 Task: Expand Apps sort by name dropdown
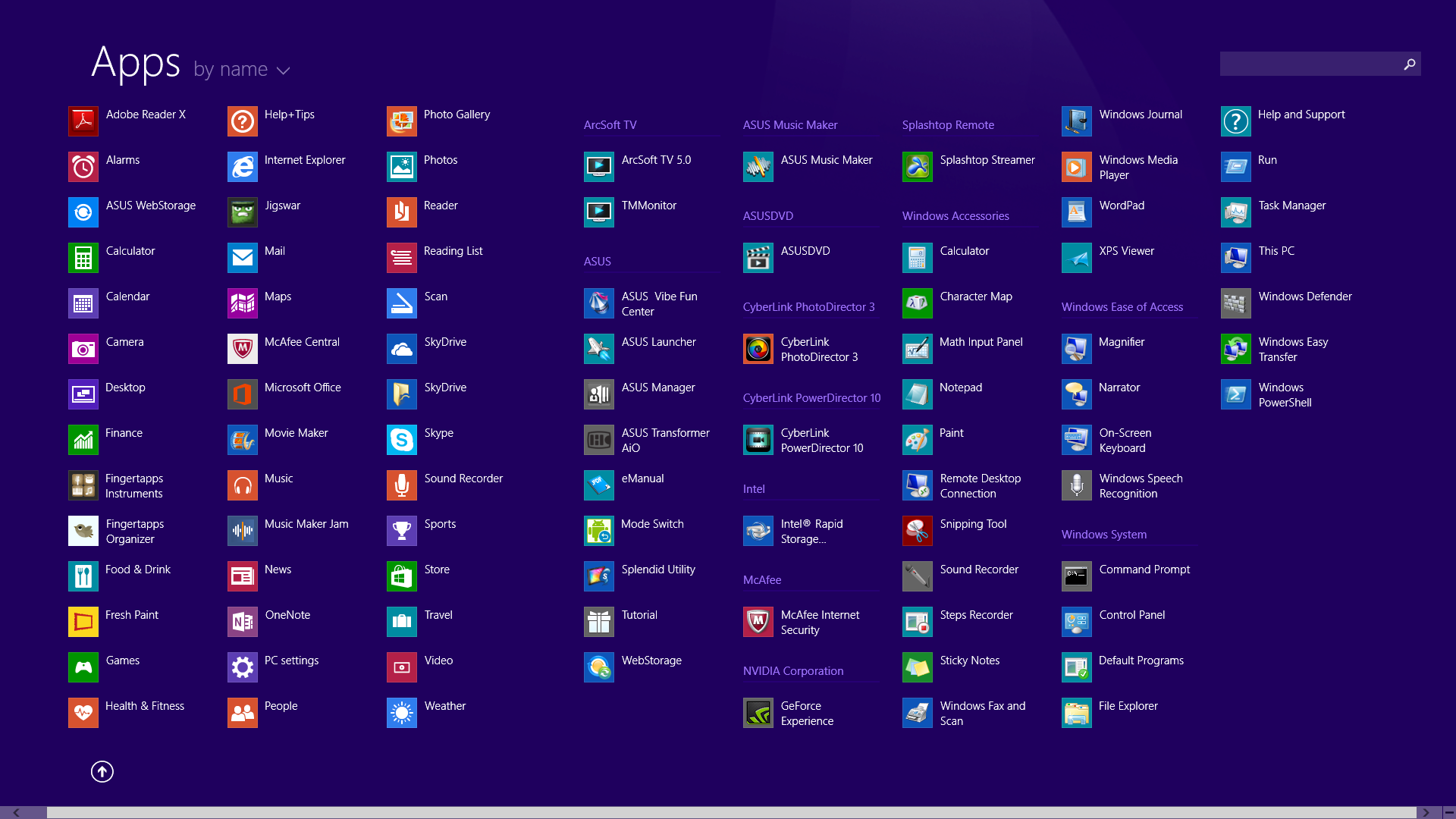(x=240, y=70)
